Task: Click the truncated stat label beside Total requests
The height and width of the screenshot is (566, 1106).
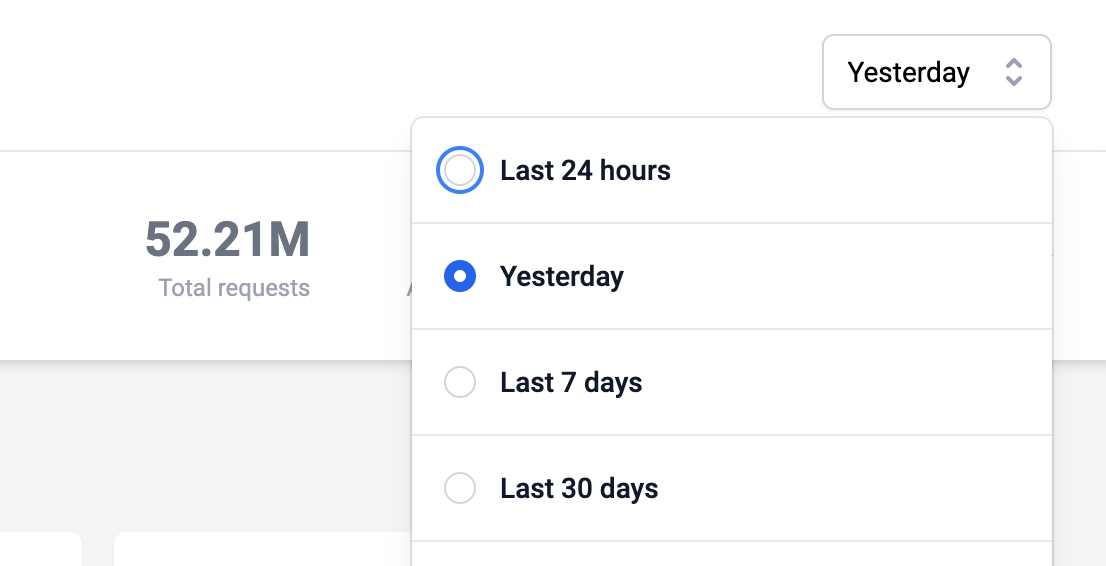Action: [408, 288]
